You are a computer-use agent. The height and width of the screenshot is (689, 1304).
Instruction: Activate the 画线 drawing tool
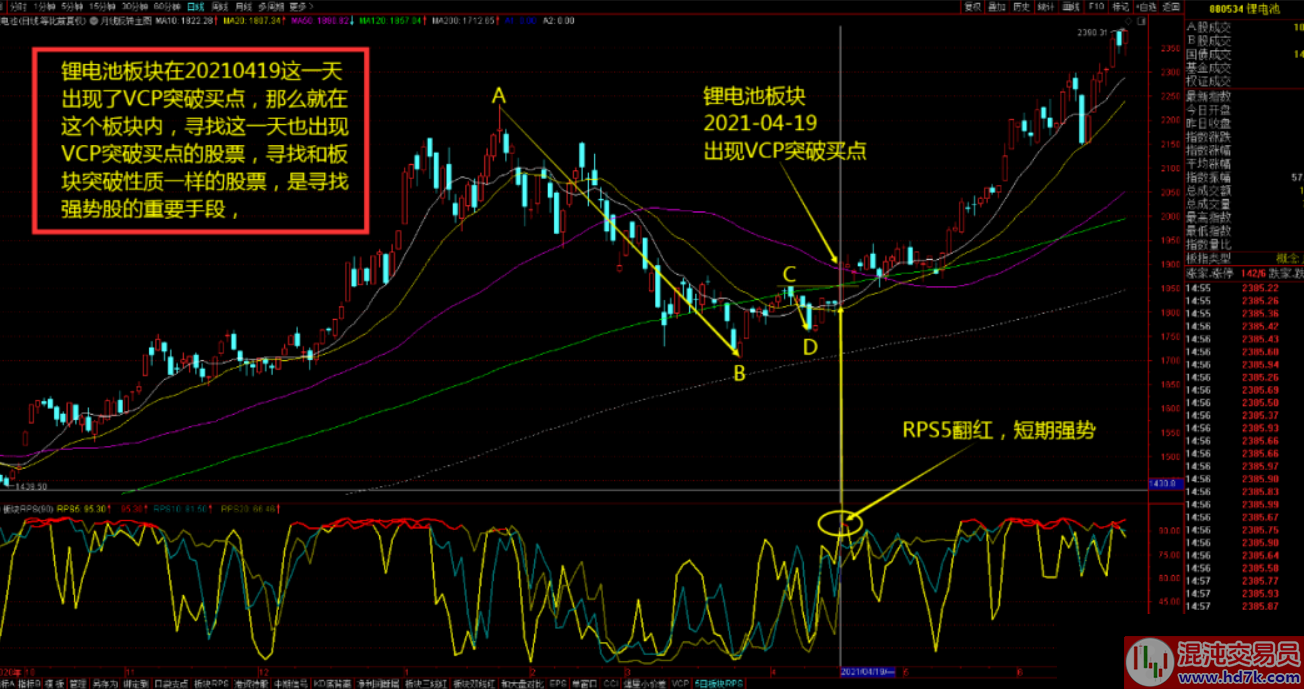[1071, 6]
